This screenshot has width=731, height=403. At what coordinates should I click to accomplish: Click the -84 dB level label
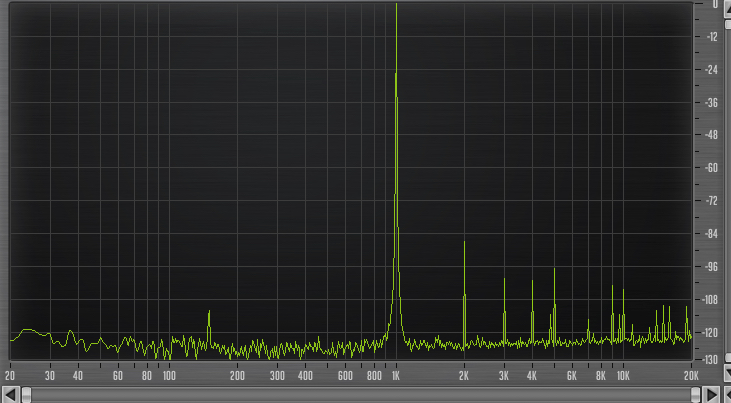pos(712,234)
